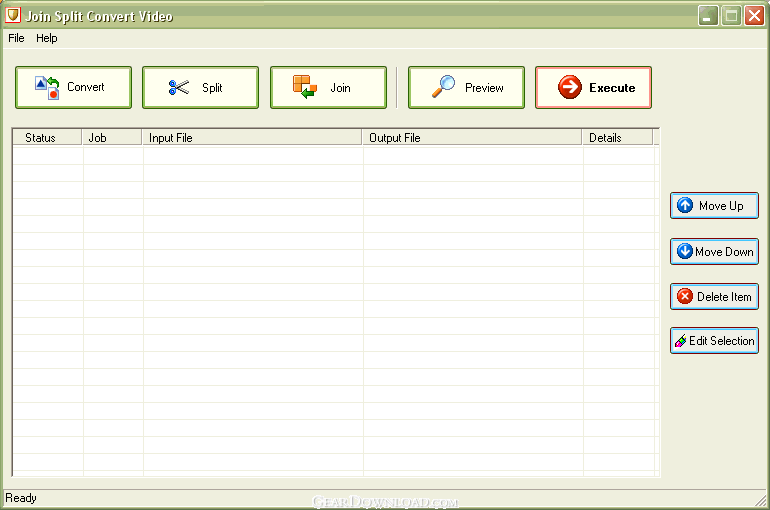
Task: Click the Ready status bar text
Action: pos(21,498)
